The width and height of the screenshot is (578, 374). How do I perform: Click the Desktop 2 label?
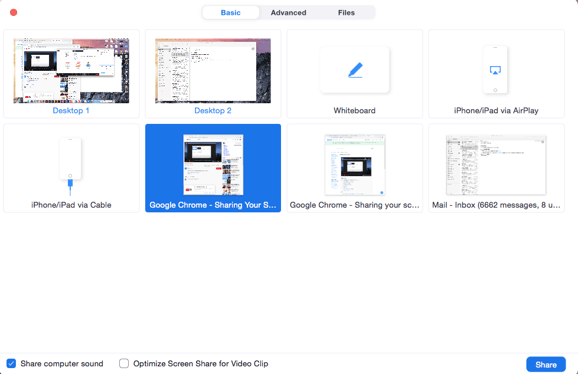[213, 111]
